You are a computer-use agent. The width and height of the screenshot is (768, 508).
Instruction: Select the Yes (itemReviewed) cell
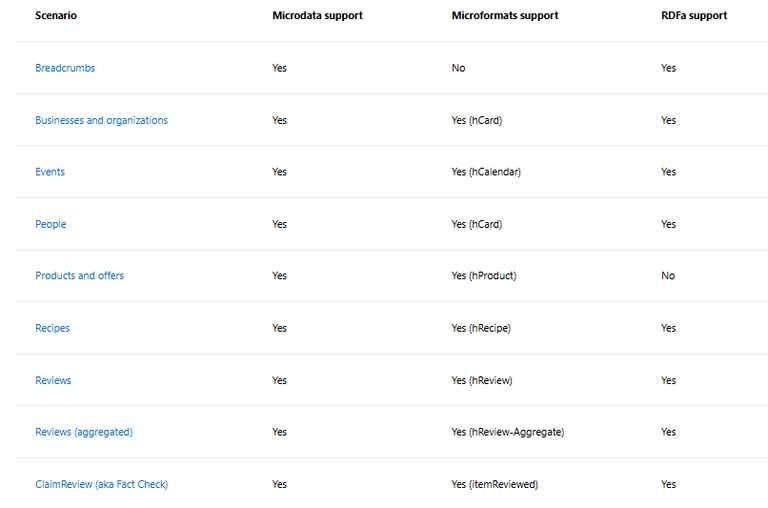click(495, 484)
